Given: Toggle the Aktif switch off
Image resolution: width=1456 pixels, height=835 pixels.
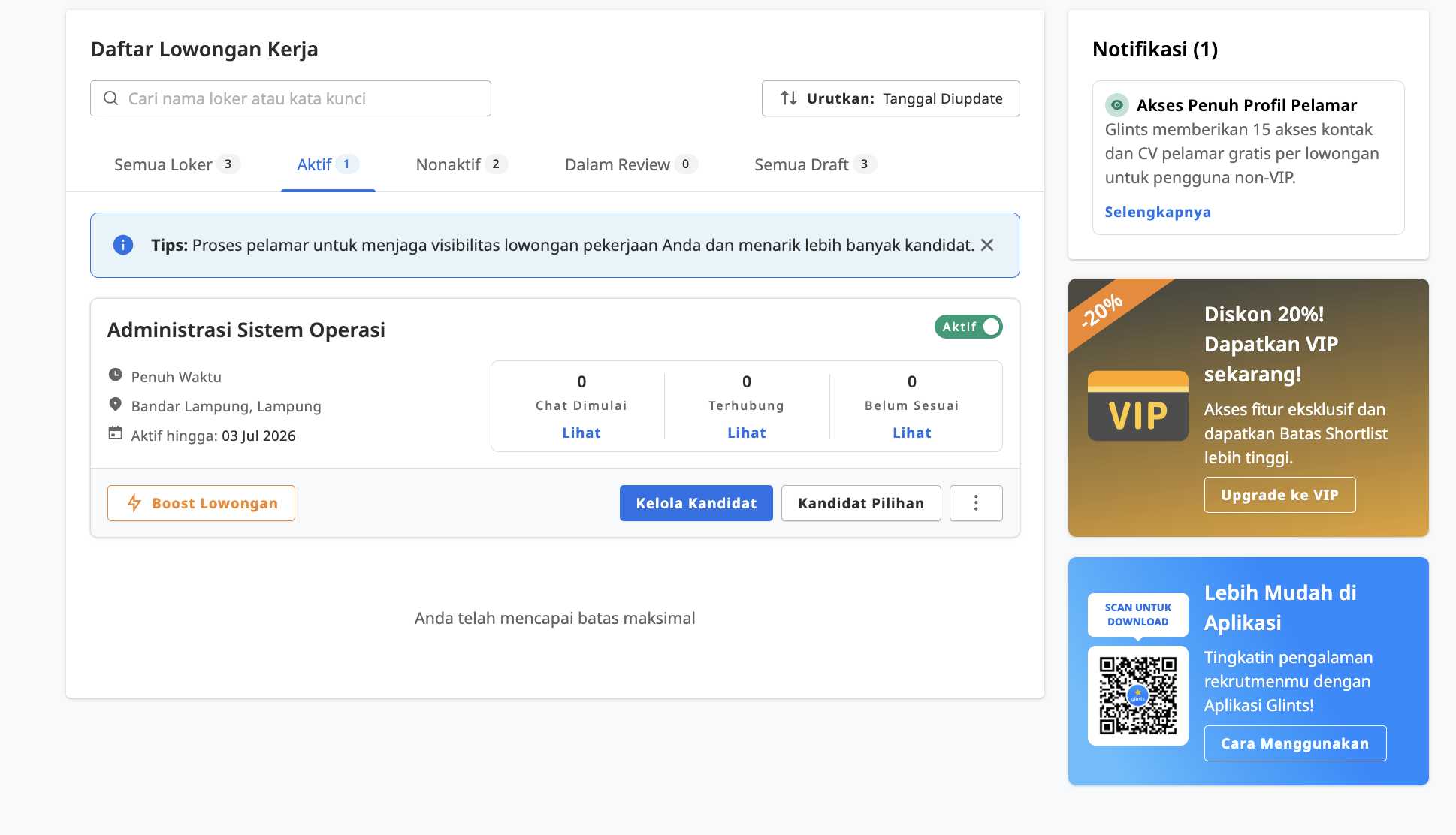Looking at the screenshot, I should (968, 327).
